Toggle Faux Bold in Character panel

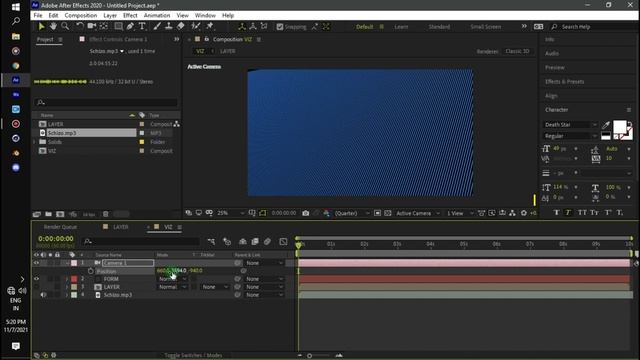point(556,212)
